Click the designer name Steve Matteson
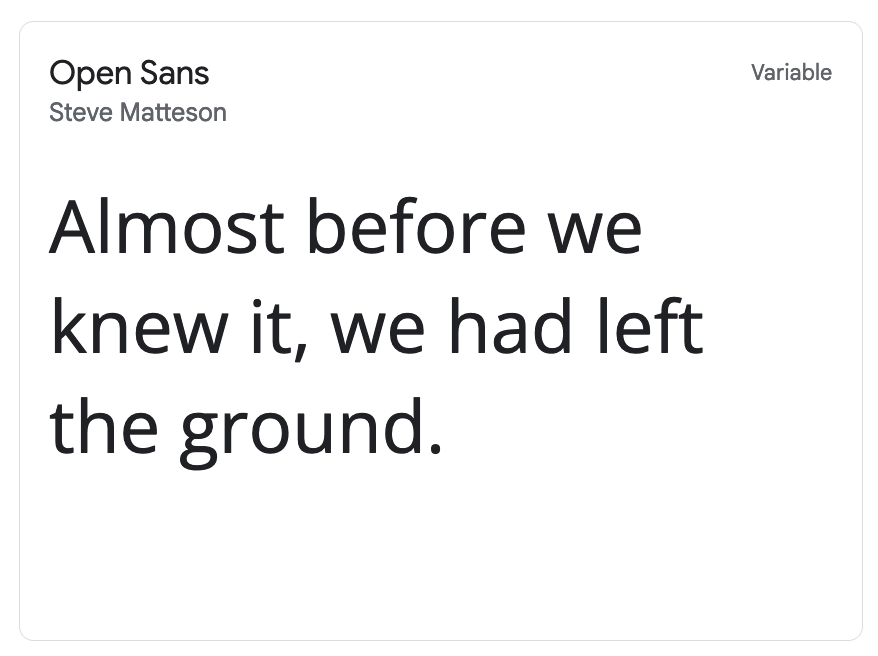 138,112
